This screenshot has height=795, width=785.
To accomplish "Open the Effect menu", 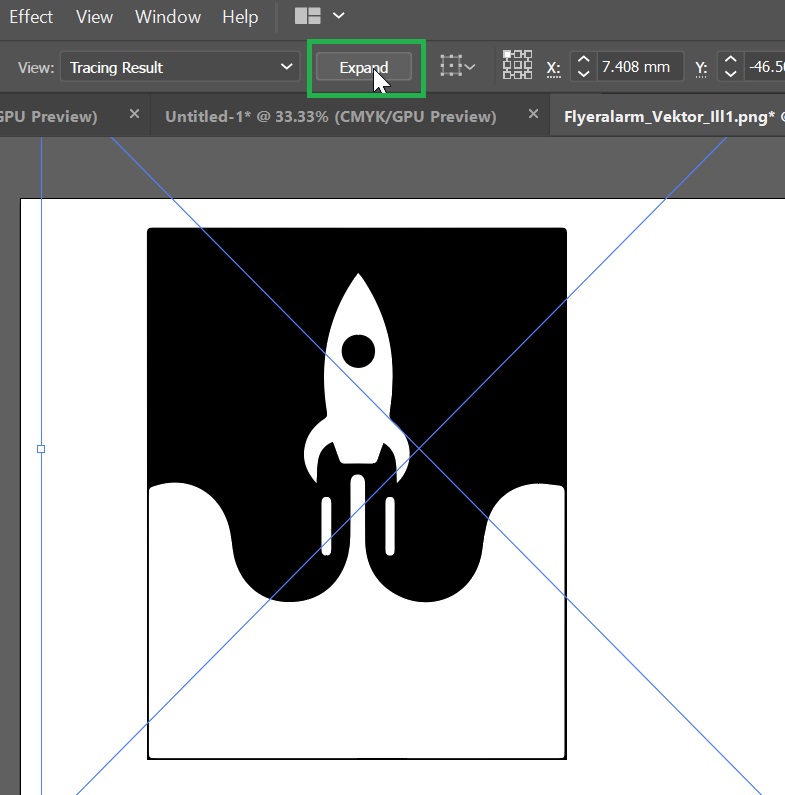I will click(x=31, y=17).
